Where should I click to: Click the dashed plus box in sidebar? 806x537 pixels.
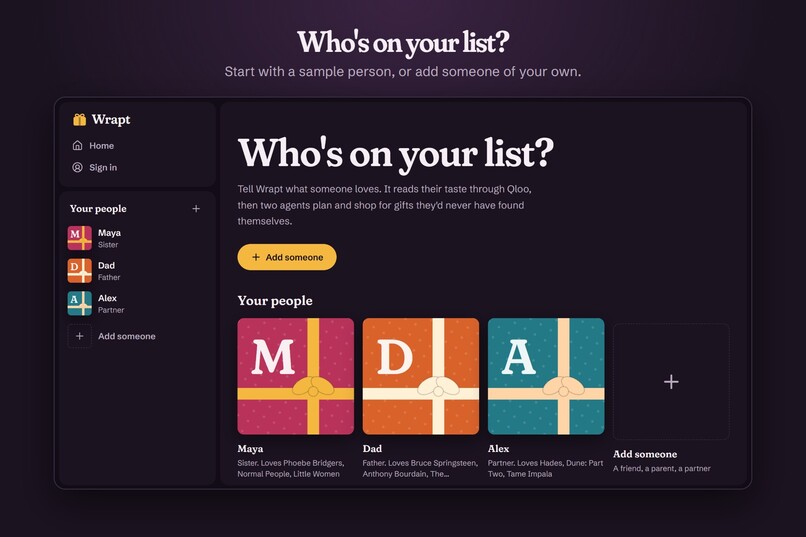tap(80, 336)
